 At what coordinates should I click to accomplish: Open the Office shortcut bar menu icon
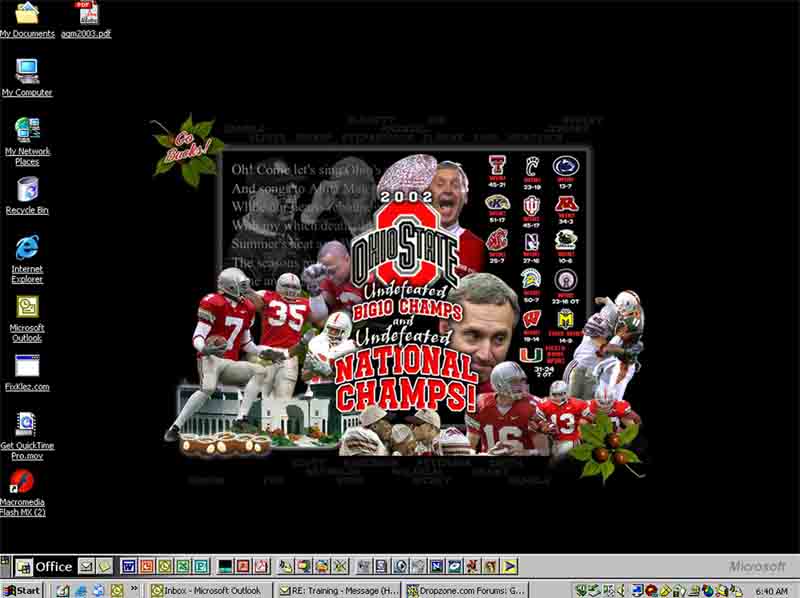(x=23, y=566)
